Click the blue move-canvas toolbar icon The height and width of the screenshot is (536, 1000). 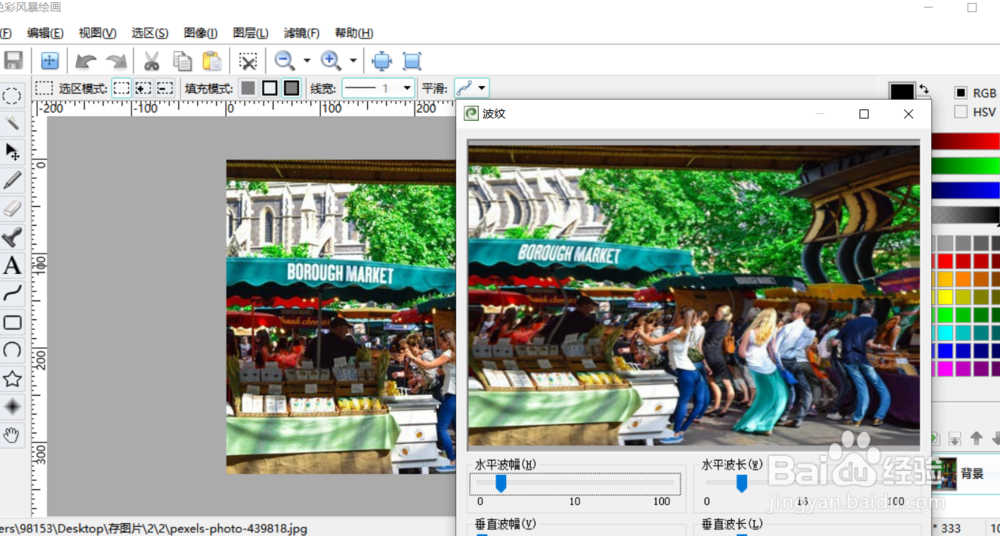click(x=50, y=61)
